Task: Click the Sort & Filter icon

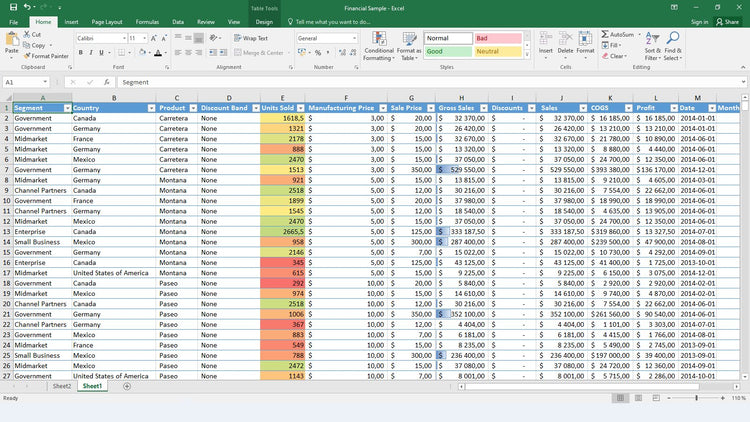Action: coord(652,38)
